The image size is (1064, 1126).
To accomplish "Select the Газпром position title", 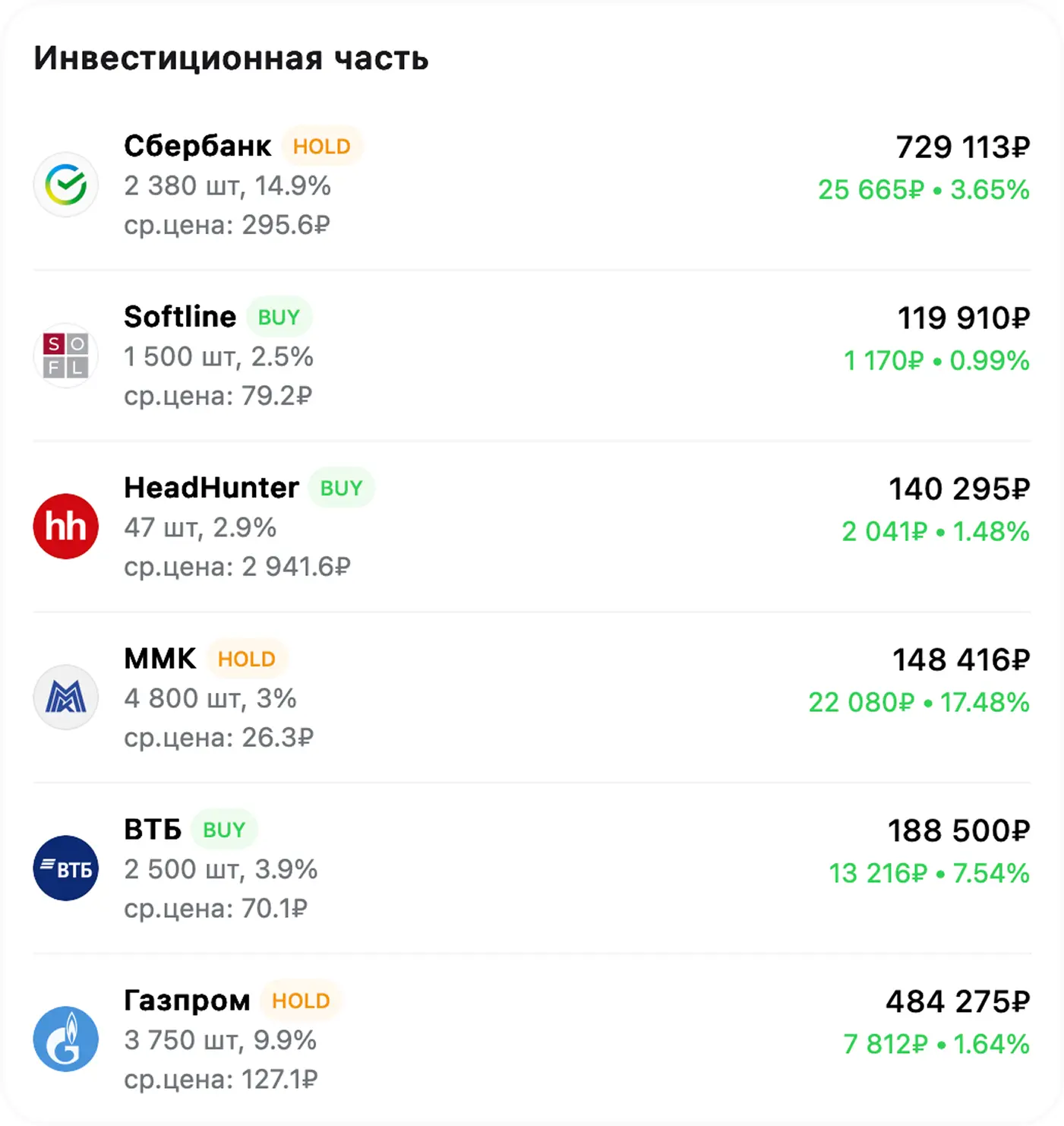I will (x=187, y=1001).
